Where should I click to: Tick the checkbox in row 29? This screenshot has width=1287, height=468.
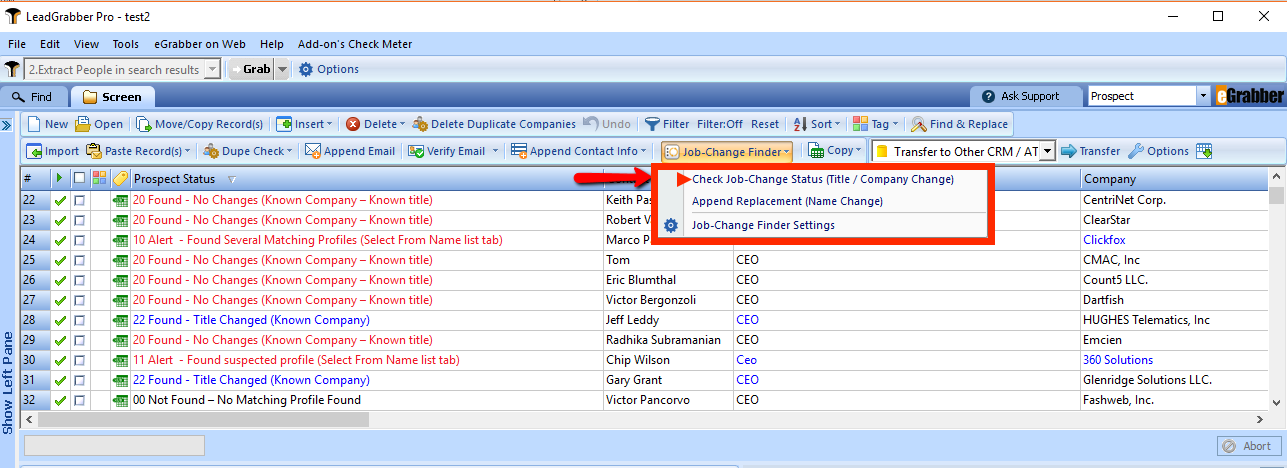click(x=80, y=340)
